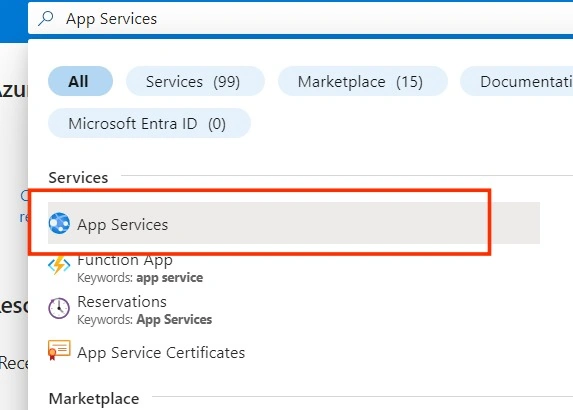Click the App Service Certificates icon
Viewport: 573px width, 410px height.
coord(59,350)
